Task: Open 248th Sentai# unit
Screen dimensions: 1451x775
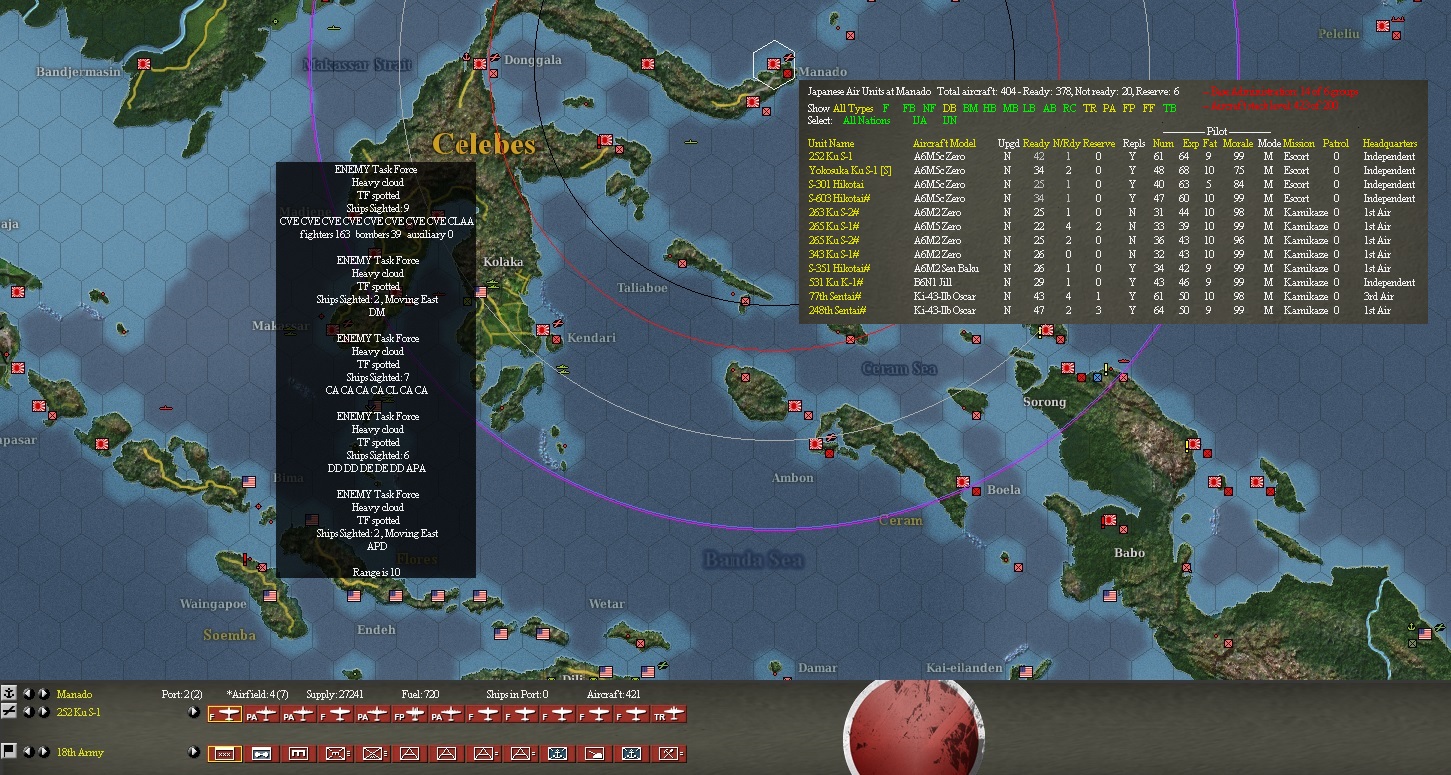Action: (x=837, y=311)
